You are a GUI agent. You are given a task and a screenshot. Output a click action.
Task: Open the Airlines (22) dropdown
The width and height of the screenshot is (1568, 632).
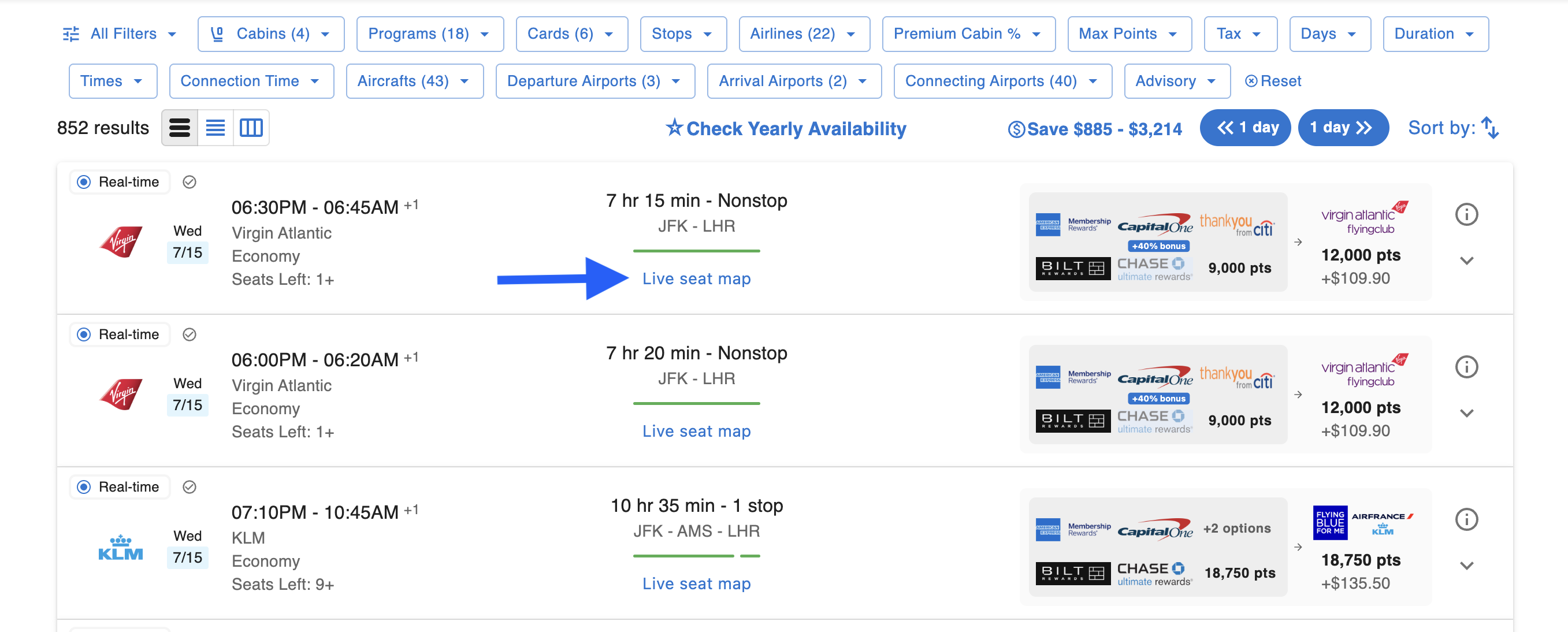coord(804,34)
